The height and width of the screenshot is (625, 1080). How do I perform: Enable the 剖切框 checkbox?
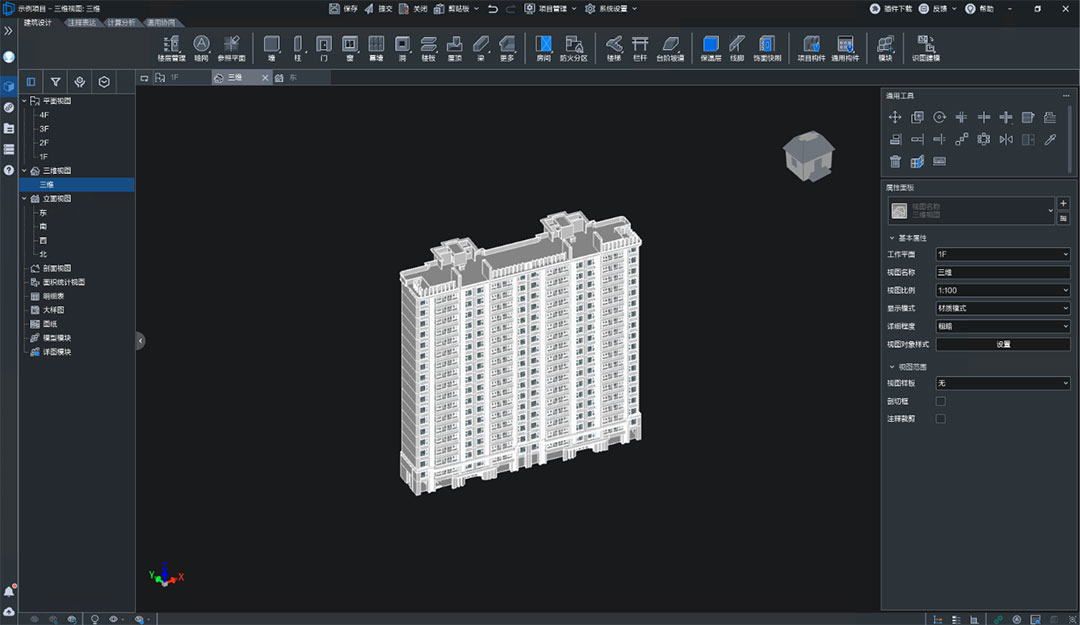coord(940,401)
